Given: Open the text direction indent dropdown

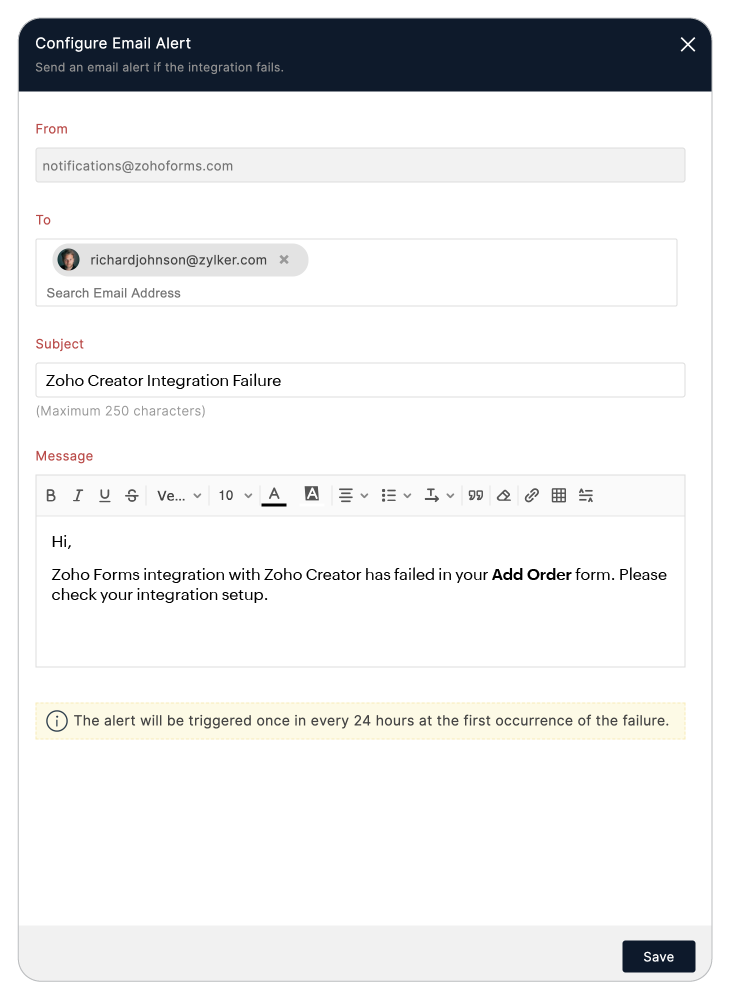Looking at the screenshot, I should [439, 496].
